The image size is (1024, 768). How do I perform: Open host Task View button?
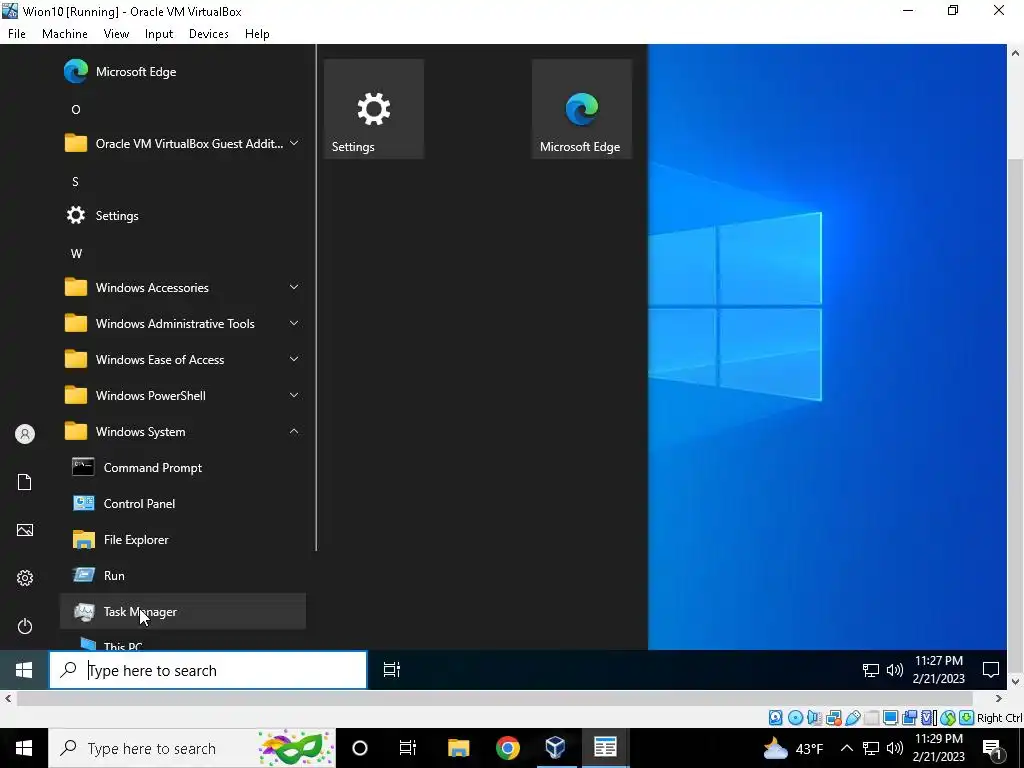pos(408,748)
